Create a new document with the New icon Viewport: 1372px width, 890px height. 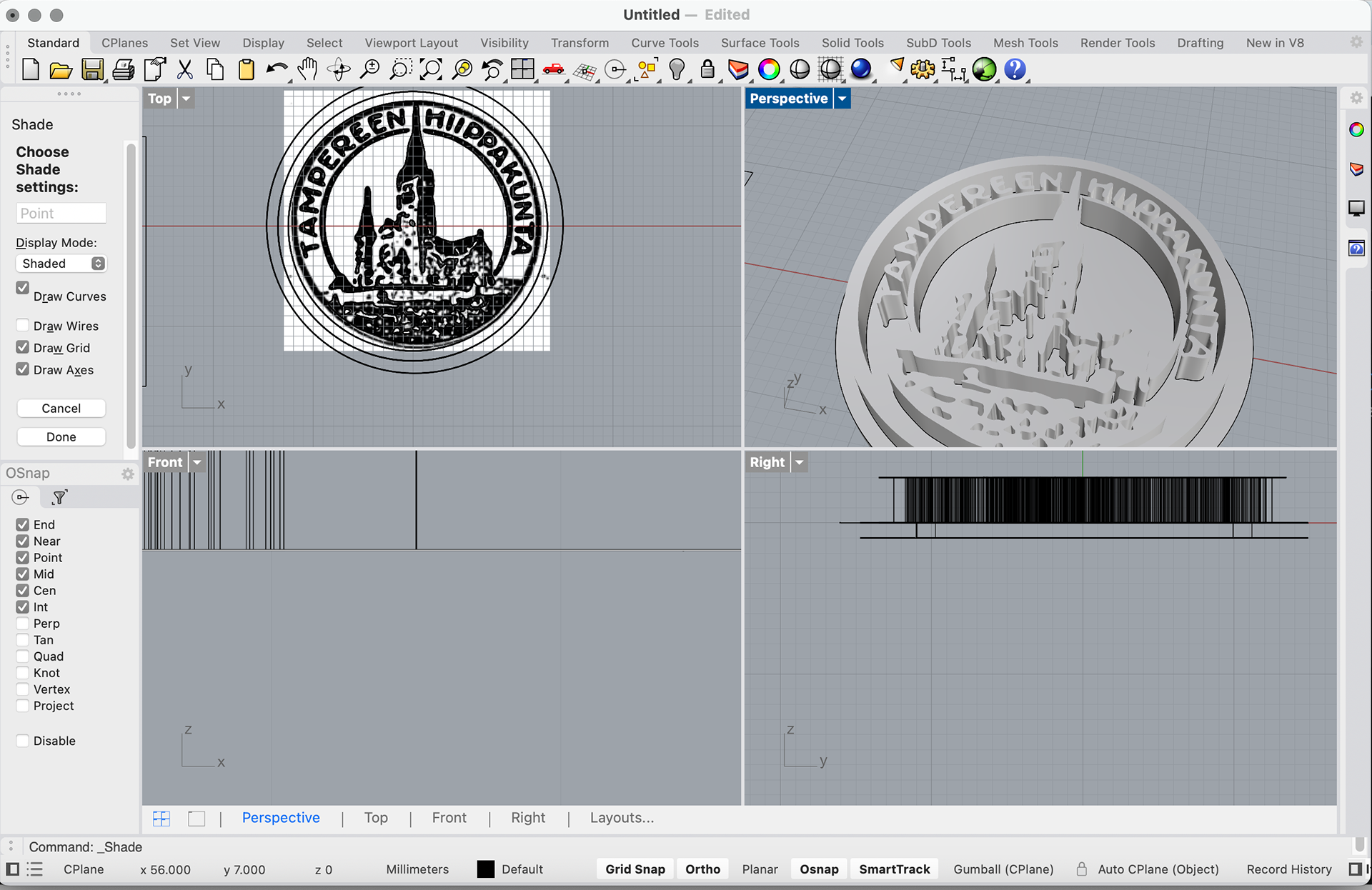tap(31, 69)
